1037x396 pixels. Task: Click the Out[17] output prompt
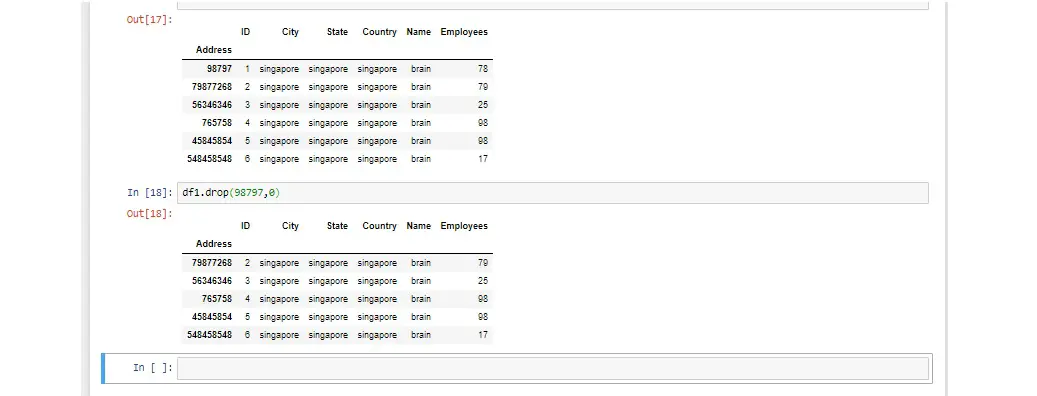point(149,19)
